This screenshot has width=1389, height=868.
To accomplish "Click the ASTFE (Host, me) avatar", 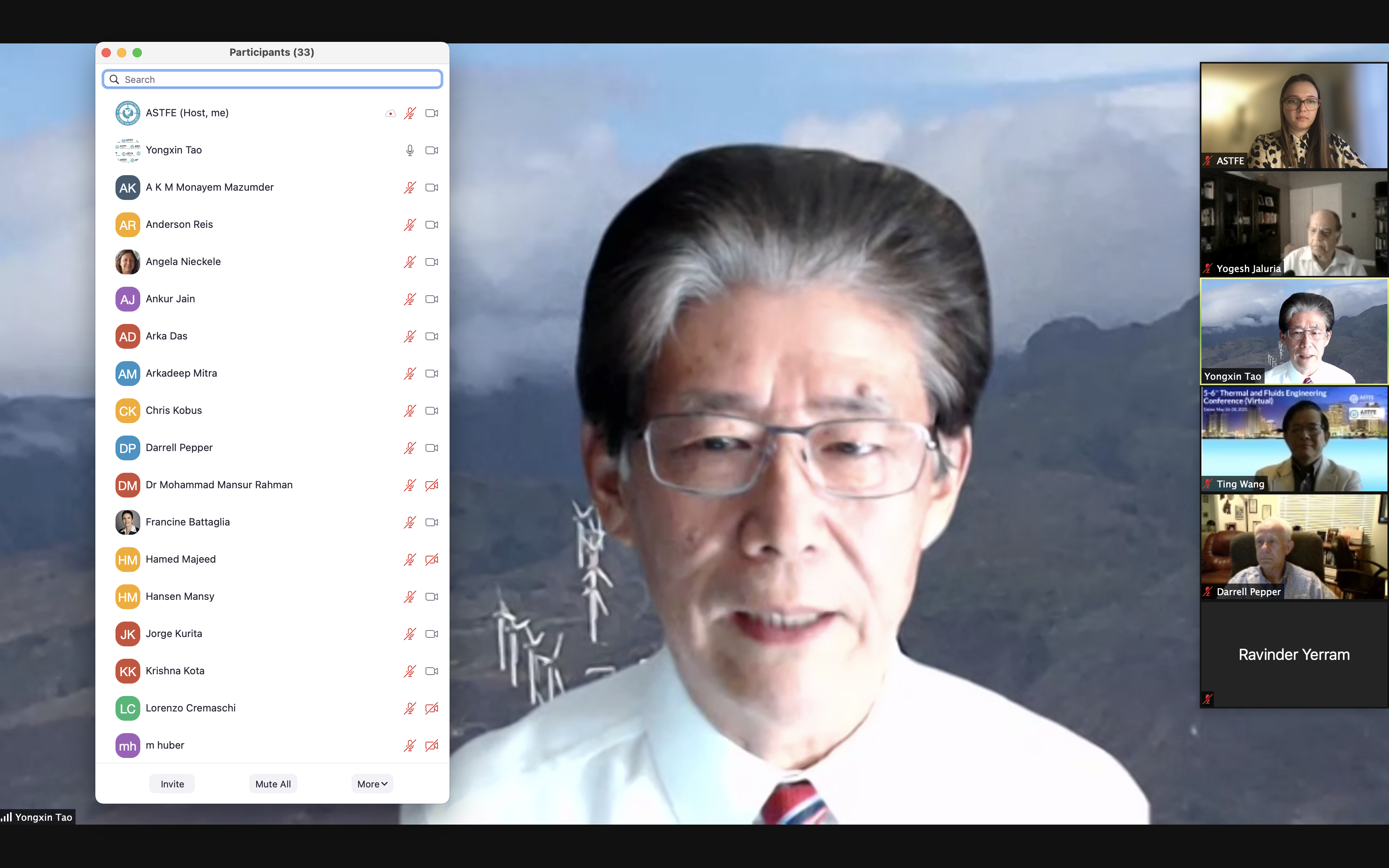I will point(128,113).
